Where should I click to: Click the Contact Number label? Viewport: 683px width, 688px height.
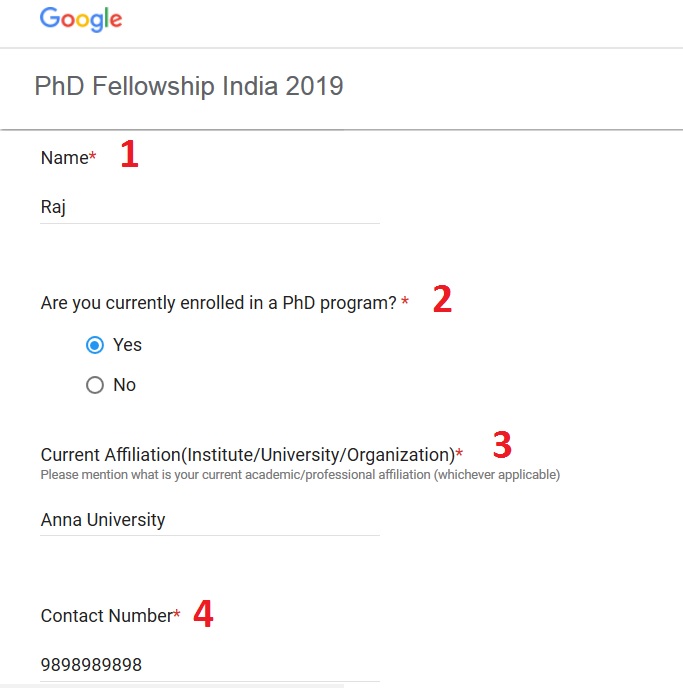pyautogui.click(x=107, y=616)
